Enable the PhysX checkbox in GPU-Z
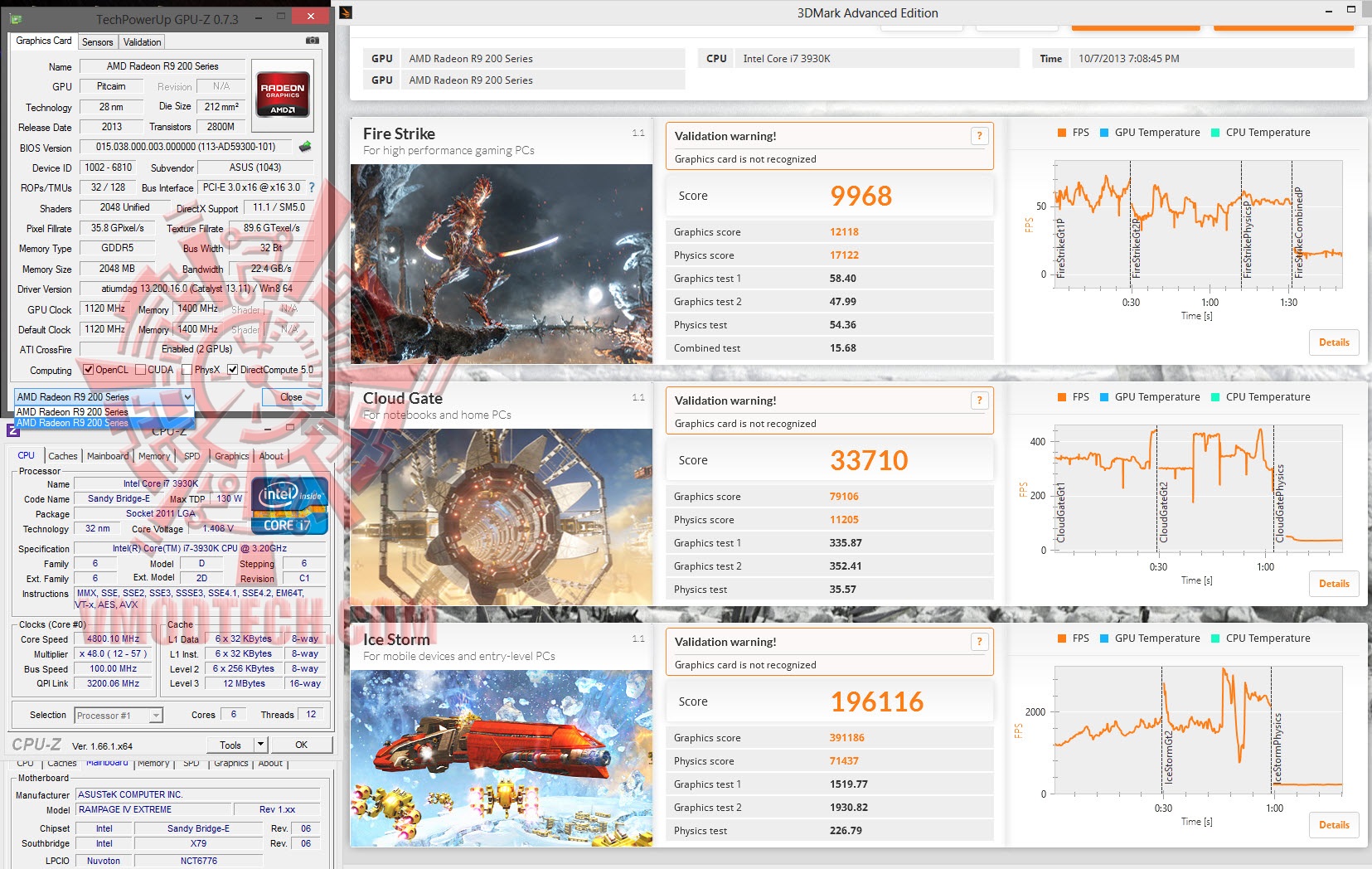This screenshot has height=869, width=1372. tap(187, 370)
